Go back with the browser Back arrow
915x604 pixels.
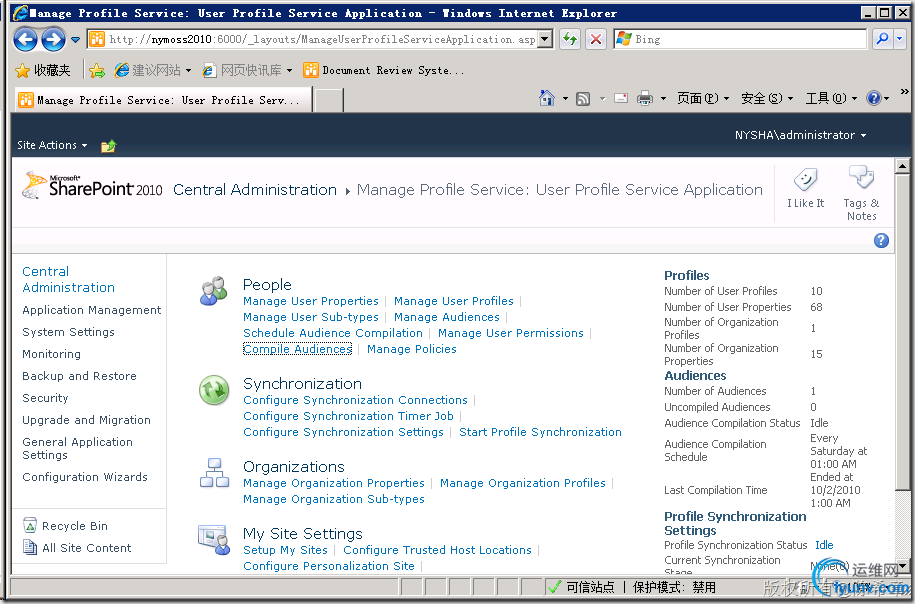point(25,40)
